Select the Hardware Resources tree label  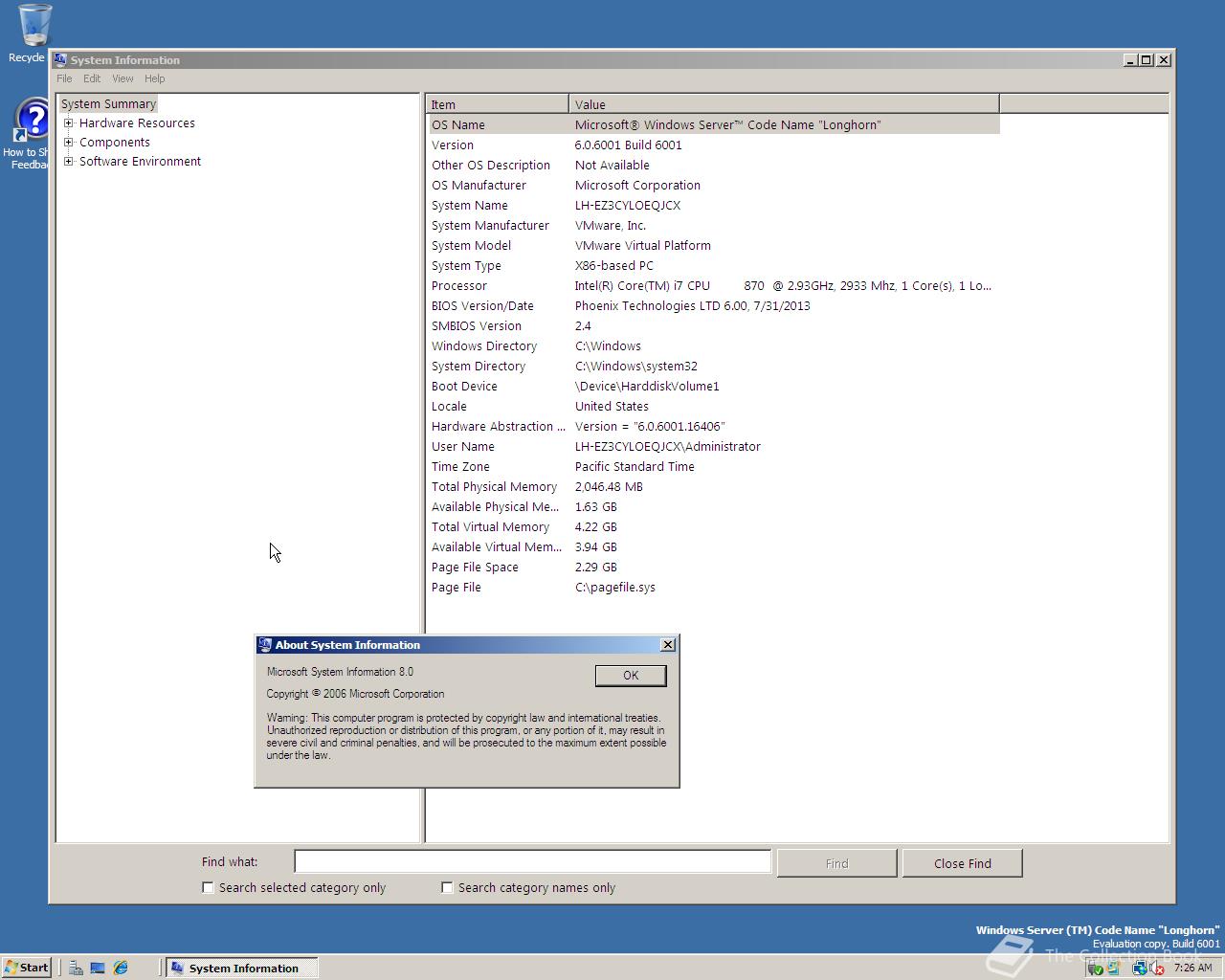coord(137,122)
